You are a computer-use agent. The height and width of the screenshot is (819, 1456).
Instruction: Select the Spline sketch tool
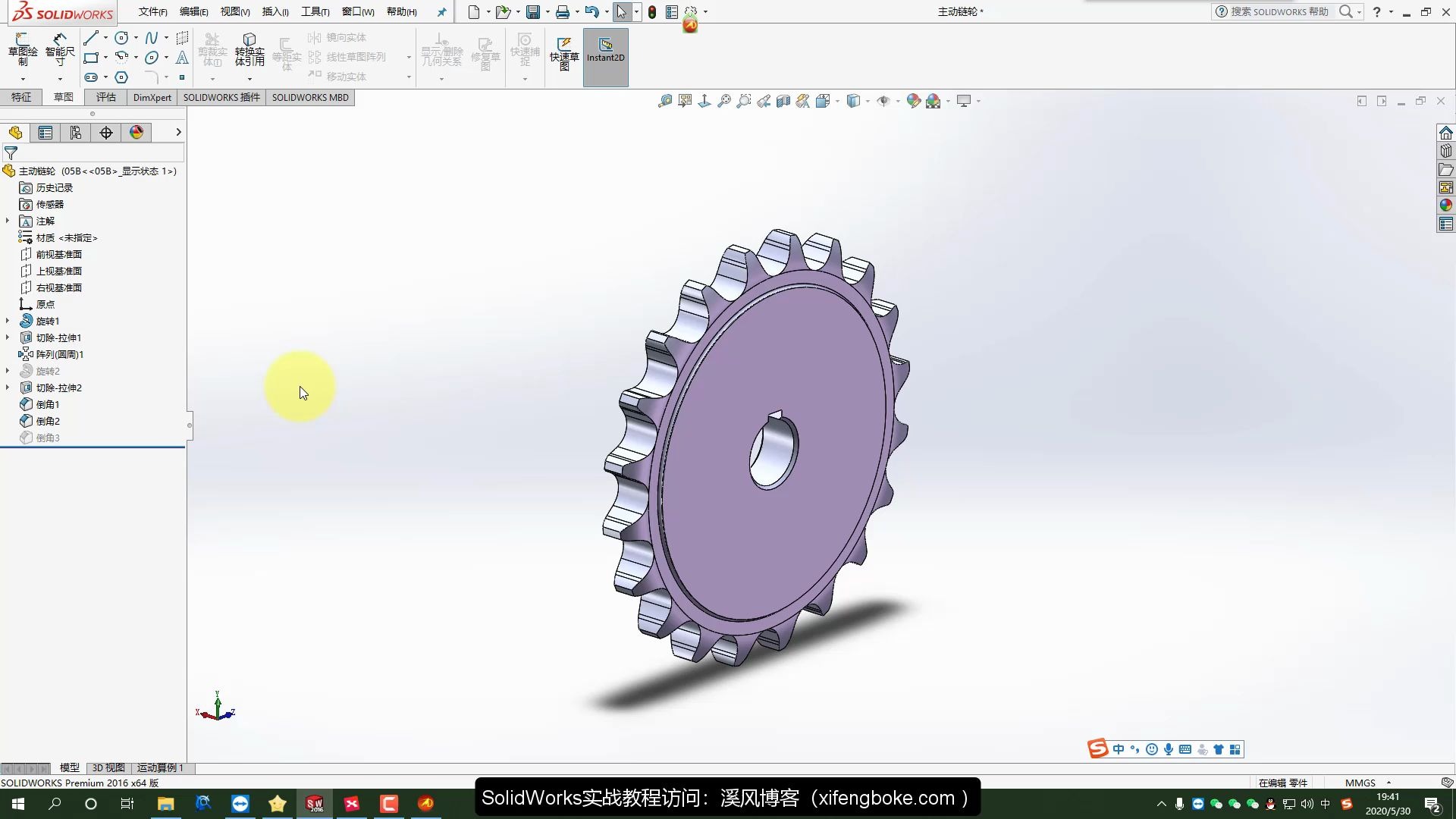click(152, 38)
